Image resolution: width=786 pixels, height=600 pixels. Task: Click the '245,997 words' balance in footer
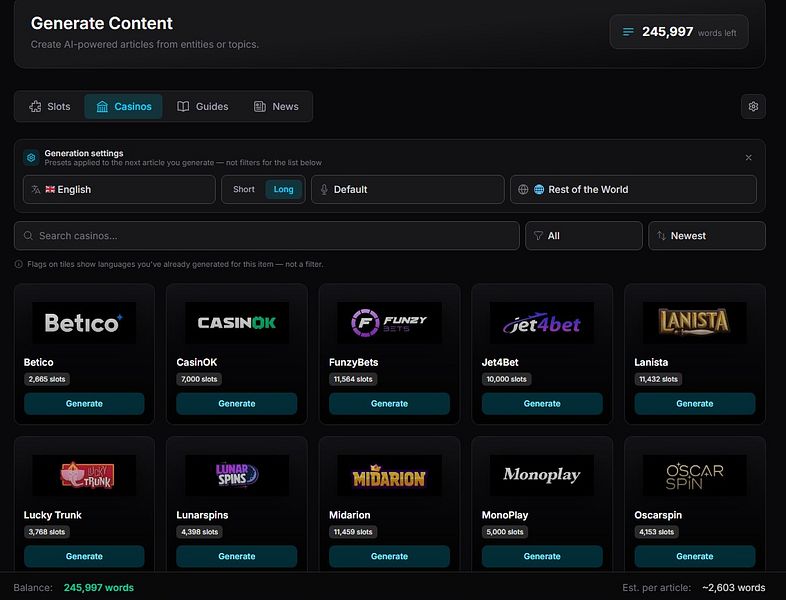click(x=99, y=587)
